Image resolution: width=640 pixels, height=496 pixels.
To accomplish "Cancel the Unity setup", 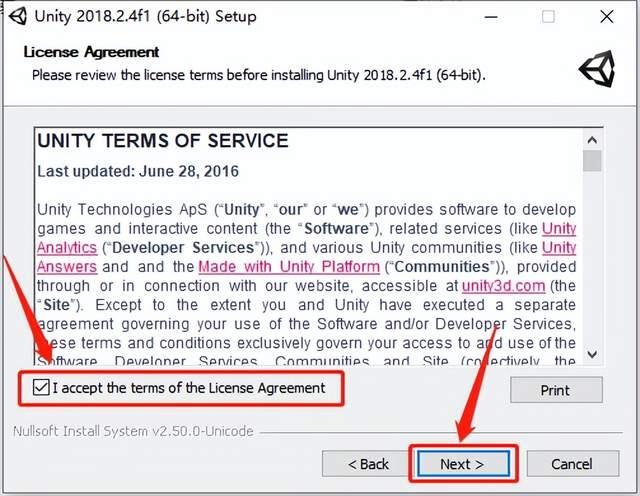I will click(572, 464).
